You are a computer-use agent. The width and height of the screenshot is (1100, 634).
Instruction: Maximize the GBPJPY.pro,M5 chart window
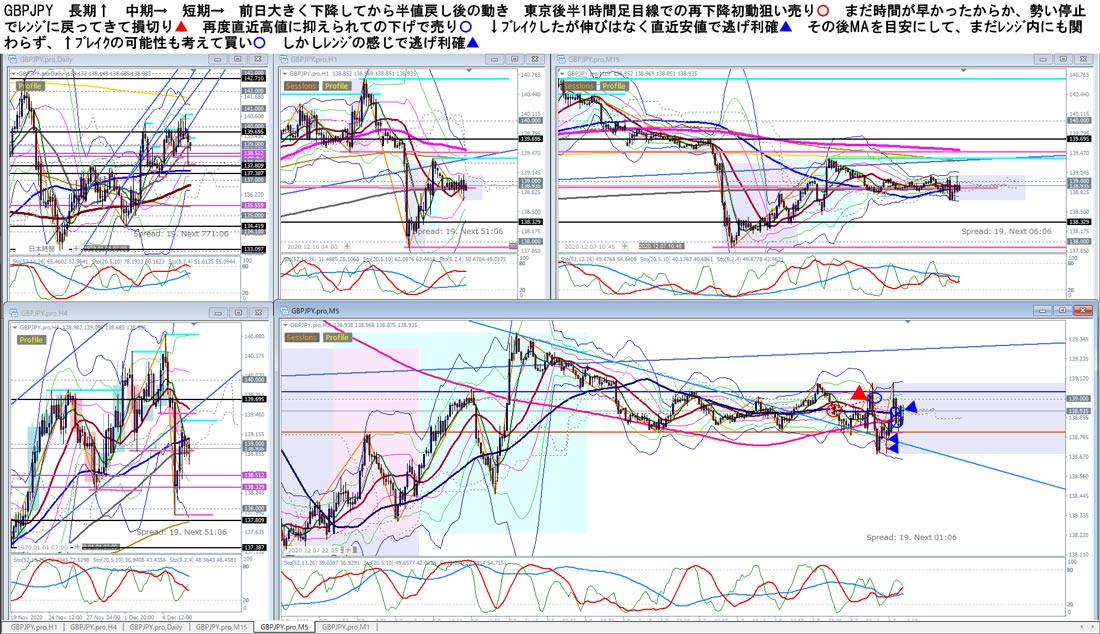pos(1062,310)
